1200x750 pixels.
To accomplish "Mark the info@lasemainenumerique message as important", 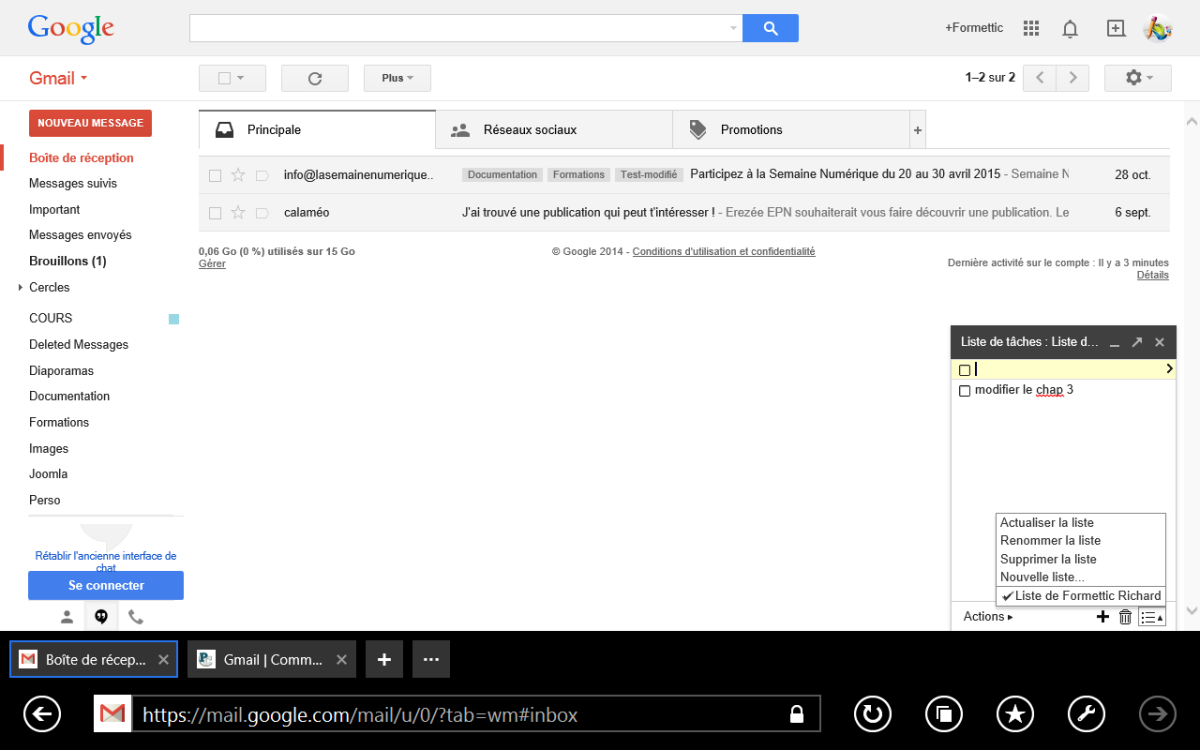I will pyautogui.click(x=262, y=175).
